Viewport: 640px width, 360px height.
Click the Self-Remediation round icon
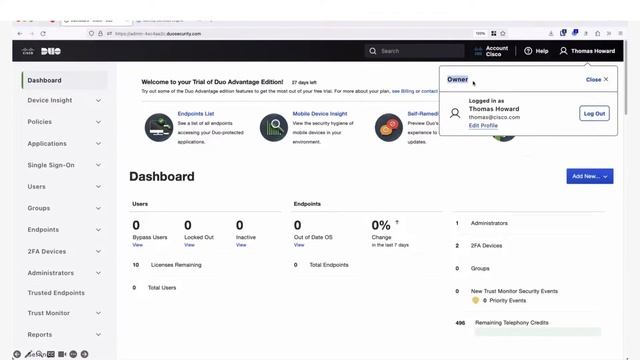point(389,127)
